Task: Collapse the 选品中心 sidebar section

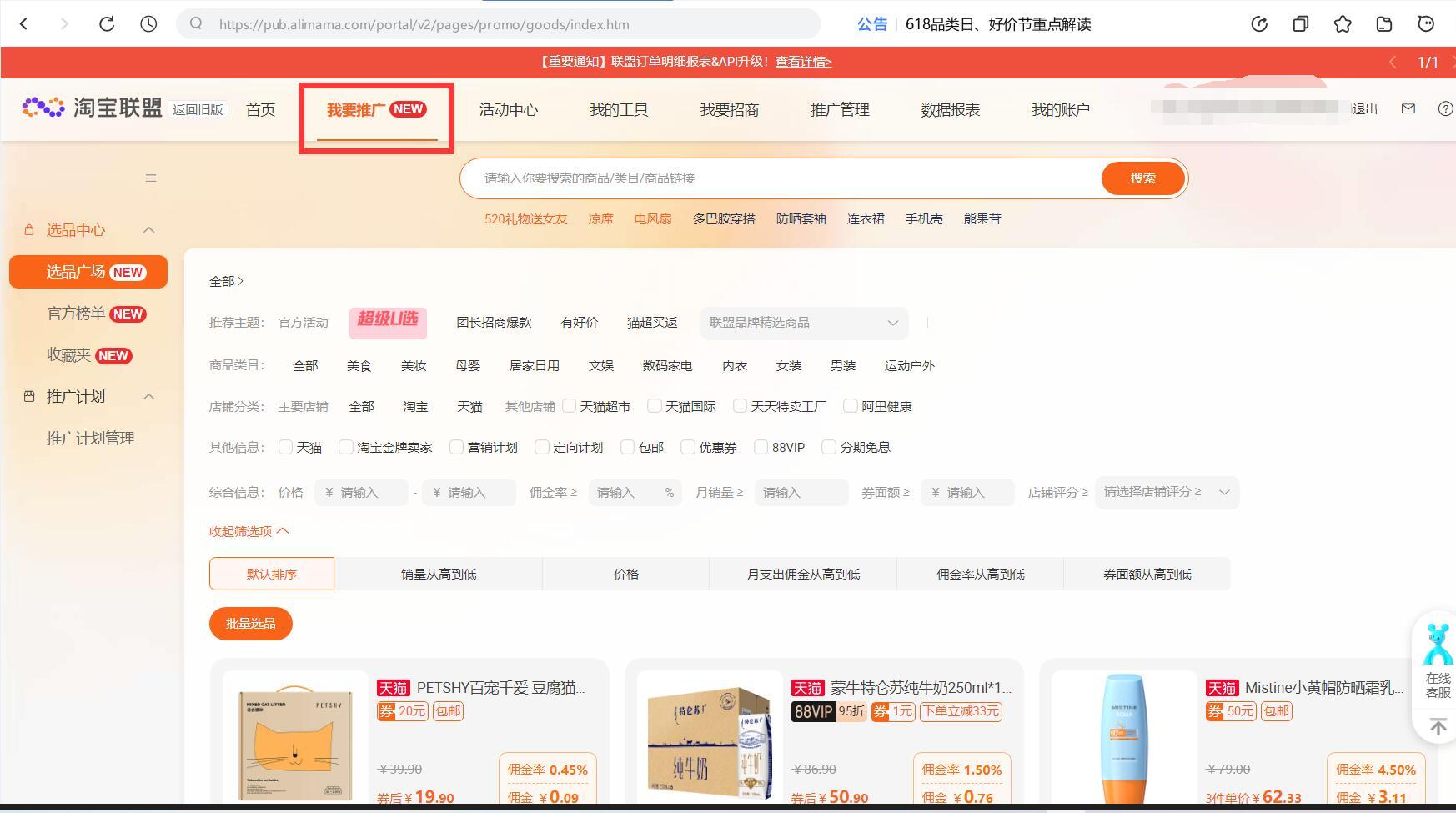Action: click(149, 229)
